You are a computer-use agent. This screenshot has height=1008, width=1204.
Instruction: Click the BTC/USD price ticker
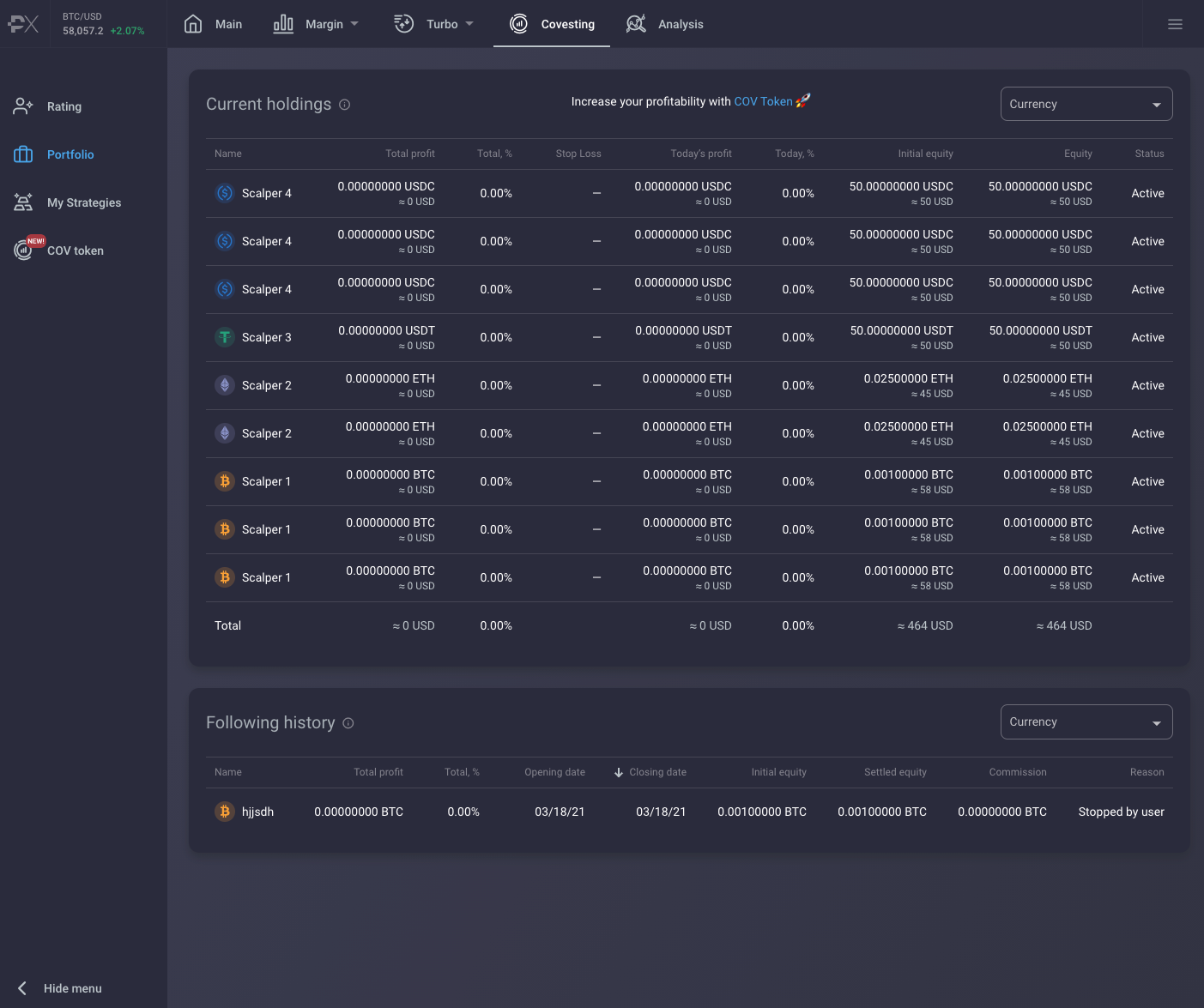[103, 24]
